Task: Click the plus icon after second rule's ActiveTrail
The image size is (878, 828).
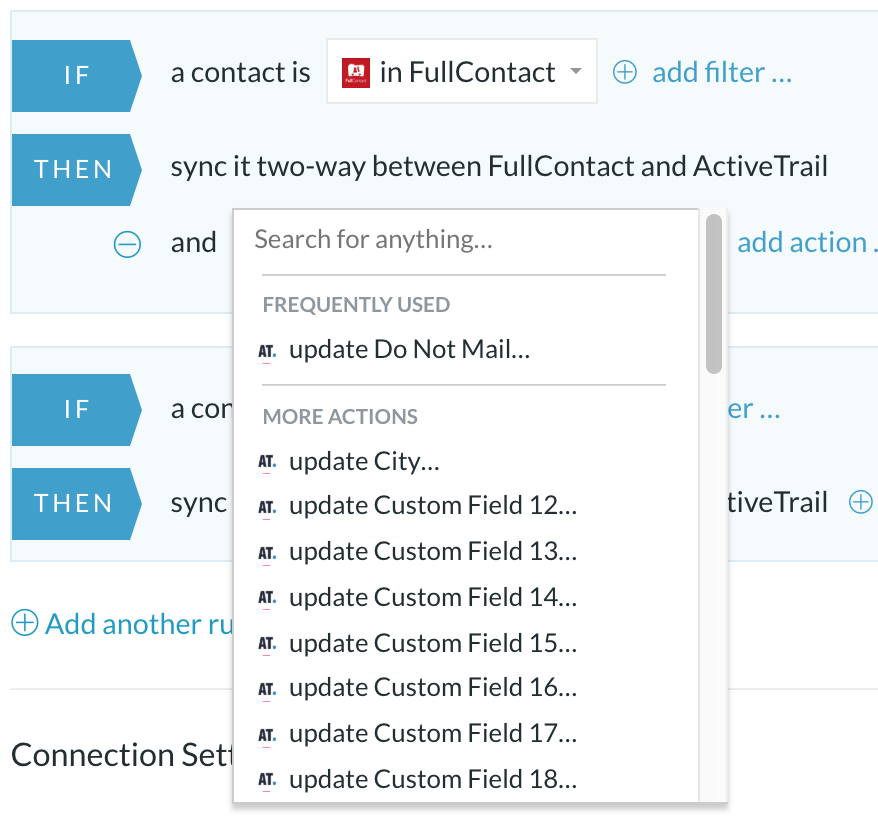Action: pyautogui.click(x=861, y=502)
